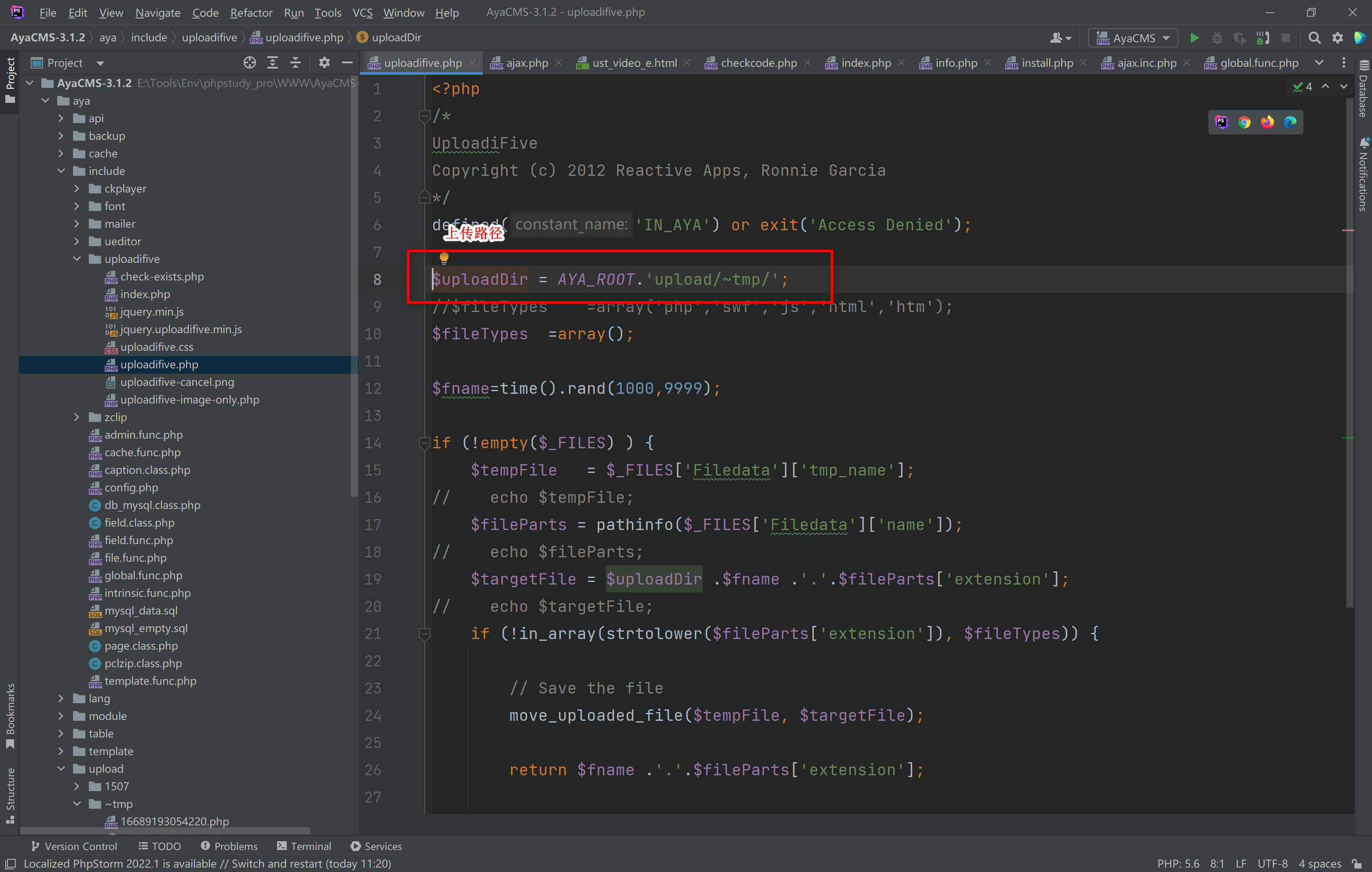Click Collapse All icon in Project panel
This screenshot has width=1372, height=872.
coord(295,63)
